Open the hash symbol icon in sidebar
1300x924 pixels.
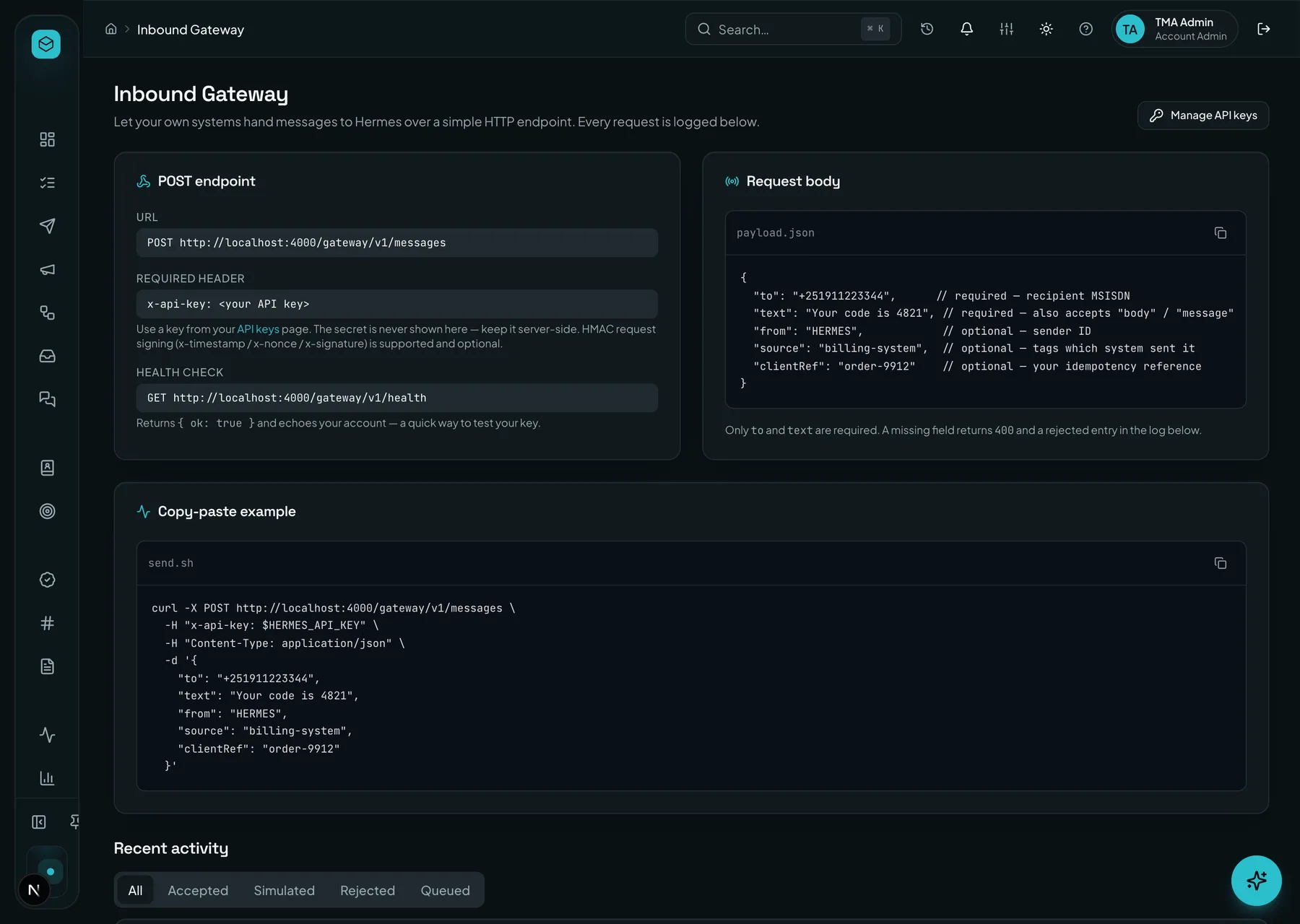pyautogui.click(x=47, y=623)
